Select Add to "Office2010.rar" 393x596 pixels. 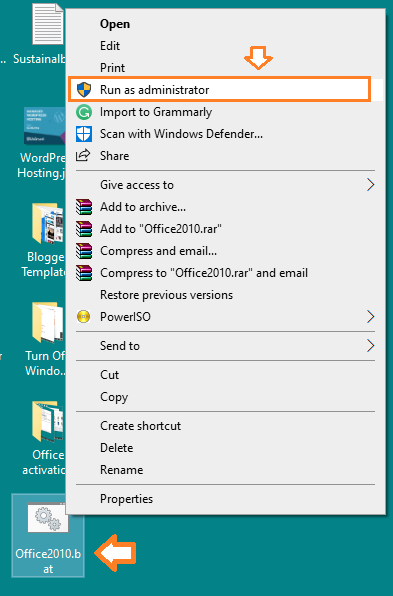(161, 229)
